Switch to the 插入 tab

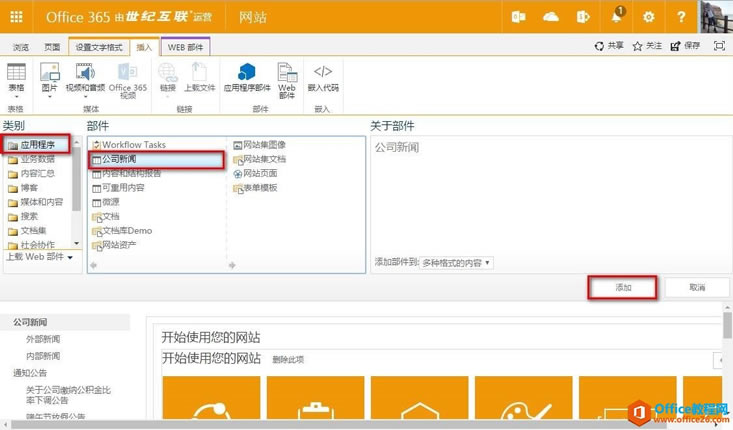[x=144, y=47]
